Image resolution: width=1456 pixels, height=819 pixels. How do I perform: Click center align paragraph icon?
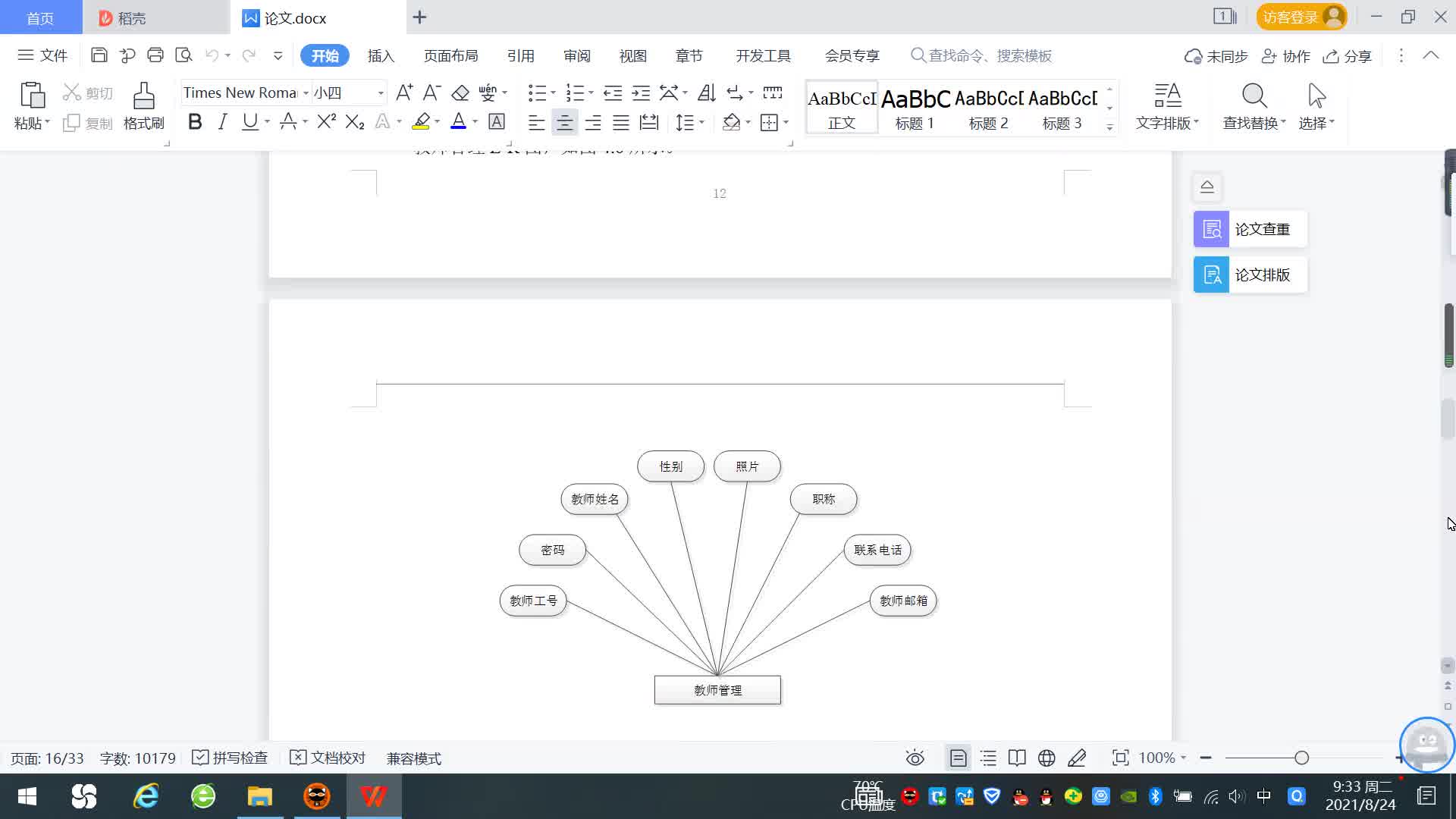(564, 123)
